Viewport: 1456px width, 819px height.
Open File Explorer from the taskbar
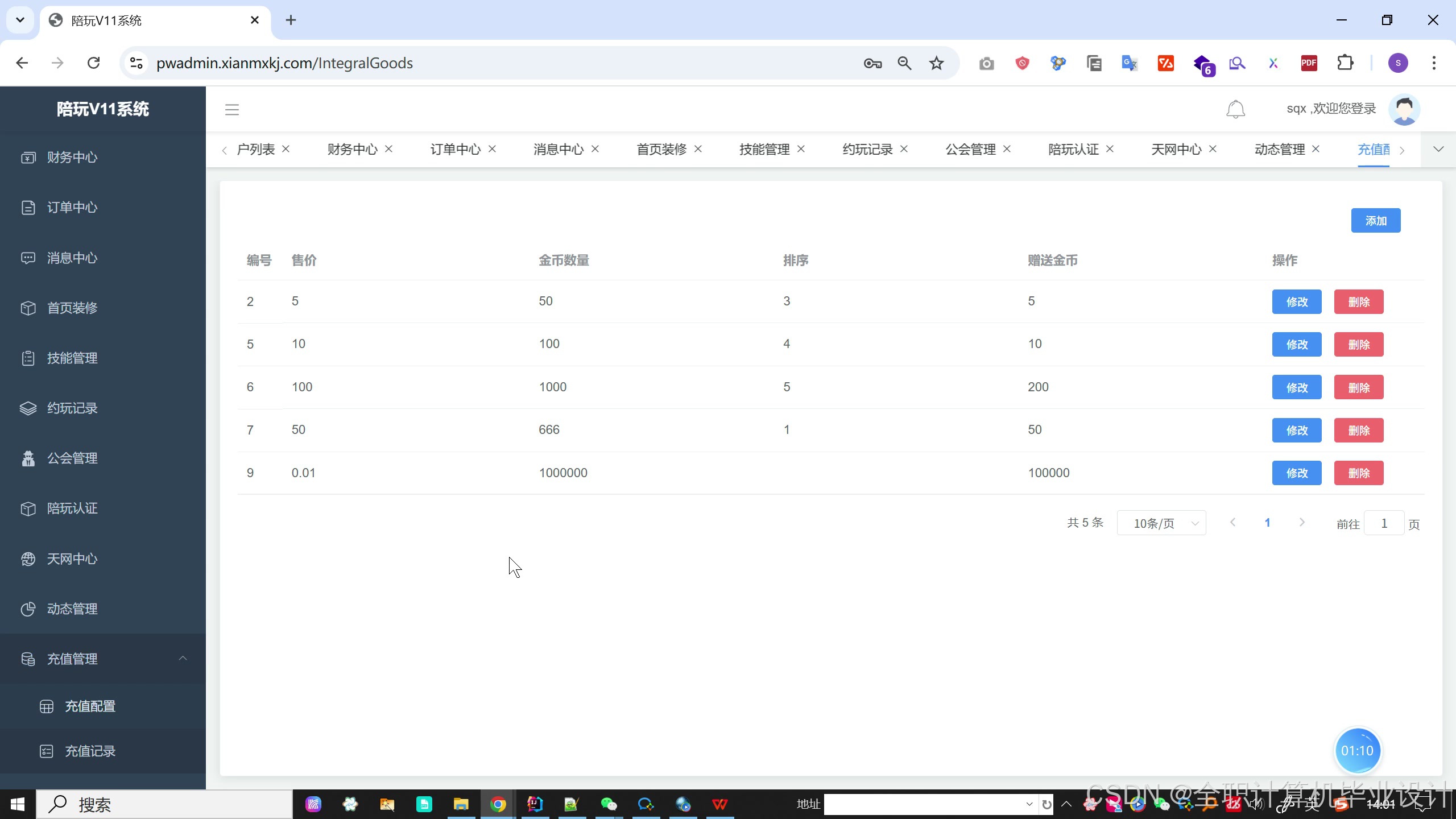(x=461, y=804)
